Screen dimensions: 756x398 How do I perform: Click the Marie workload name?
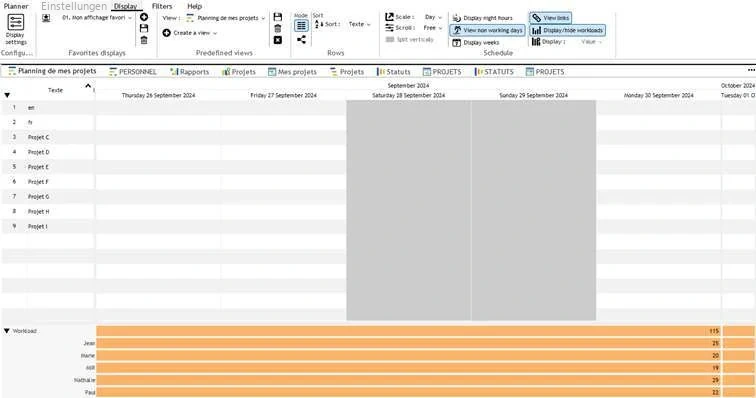click(88, 356)
